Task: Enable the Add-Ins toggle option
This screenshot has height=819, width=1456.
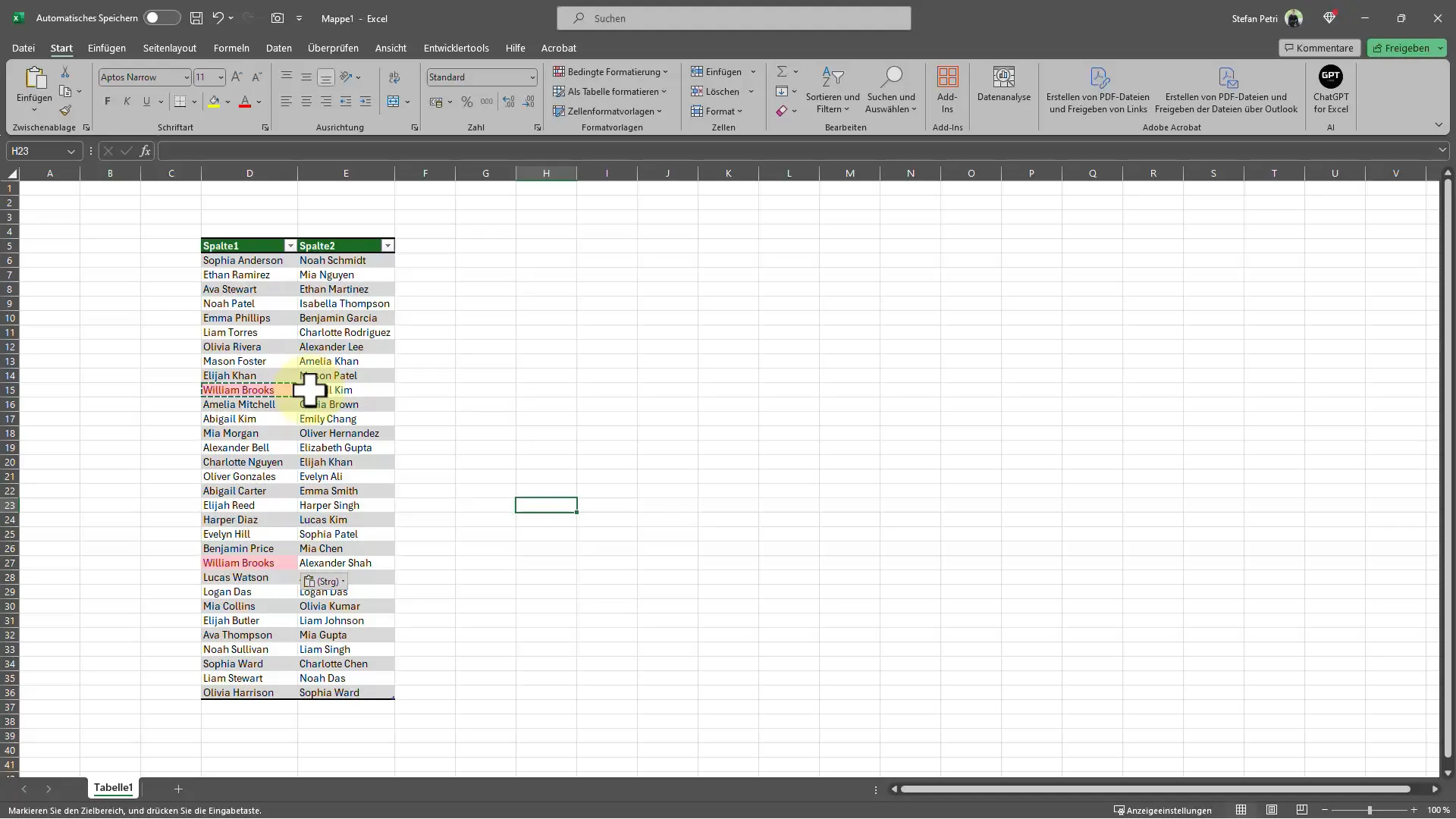Action: pyautogui.click(x=947, y=89)
